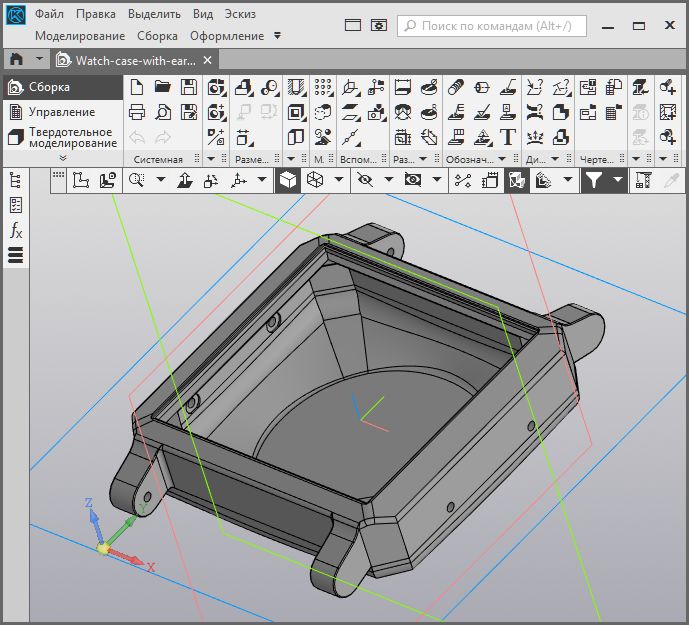Image resolution: width=689 pixels, height=625 pixels.
Task: Select the Сборка toolbar set in sidebar
Action: coord(63,87)
